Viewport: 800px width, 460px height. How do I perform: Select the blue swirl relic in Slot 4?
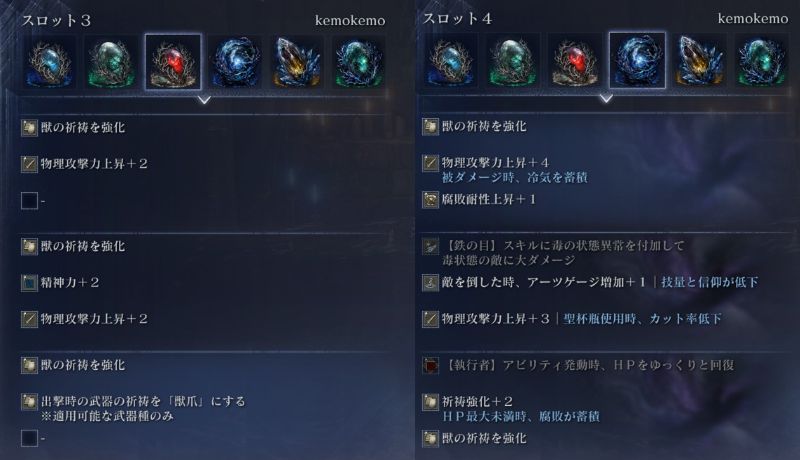637,60
